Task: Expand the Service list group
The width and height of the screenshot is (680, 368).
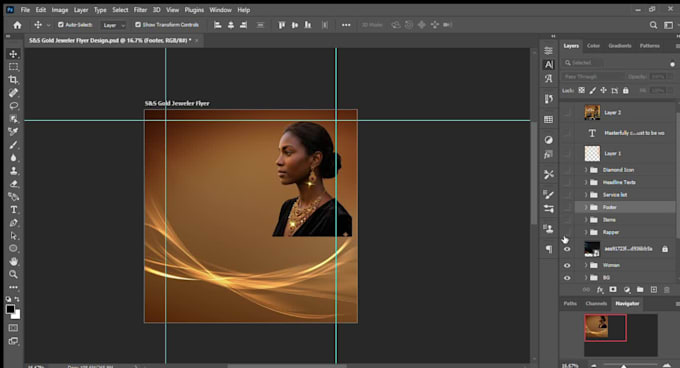Action: (x=586, y=195)
